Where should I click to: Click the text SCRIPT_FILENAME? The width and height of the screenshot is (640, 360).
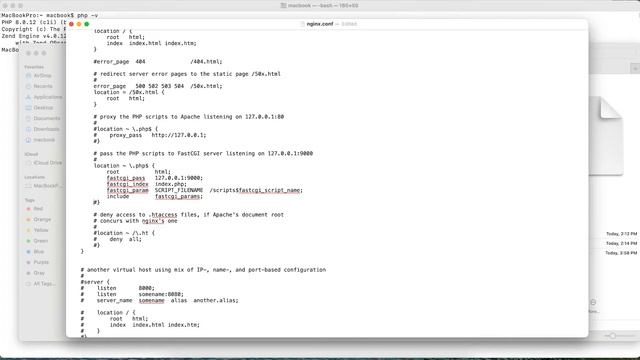point(179,190)
